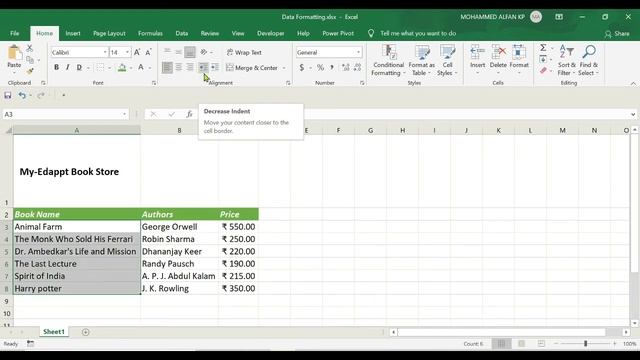Click the Share button

pyautogui.click(x=617, y=33)
